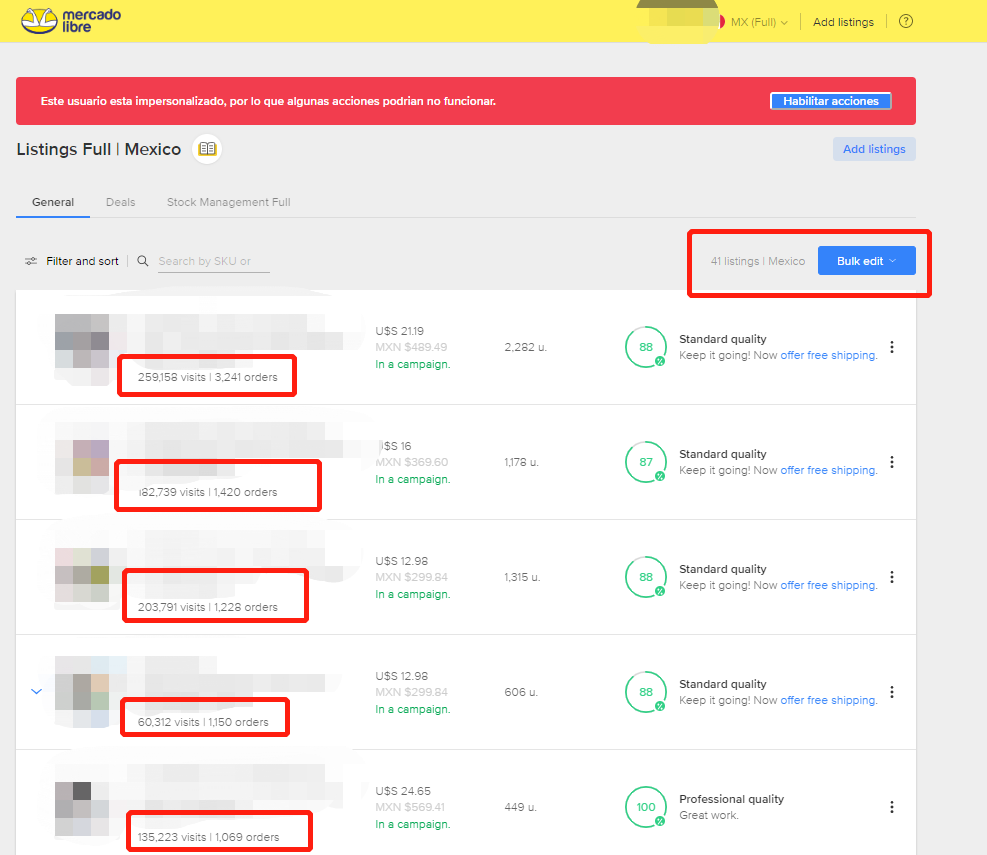Image resolution: width=987 pixels, height=855 pixels.
Task: Expand the MX (Full) site dropdown
Action: coord(758,22)
